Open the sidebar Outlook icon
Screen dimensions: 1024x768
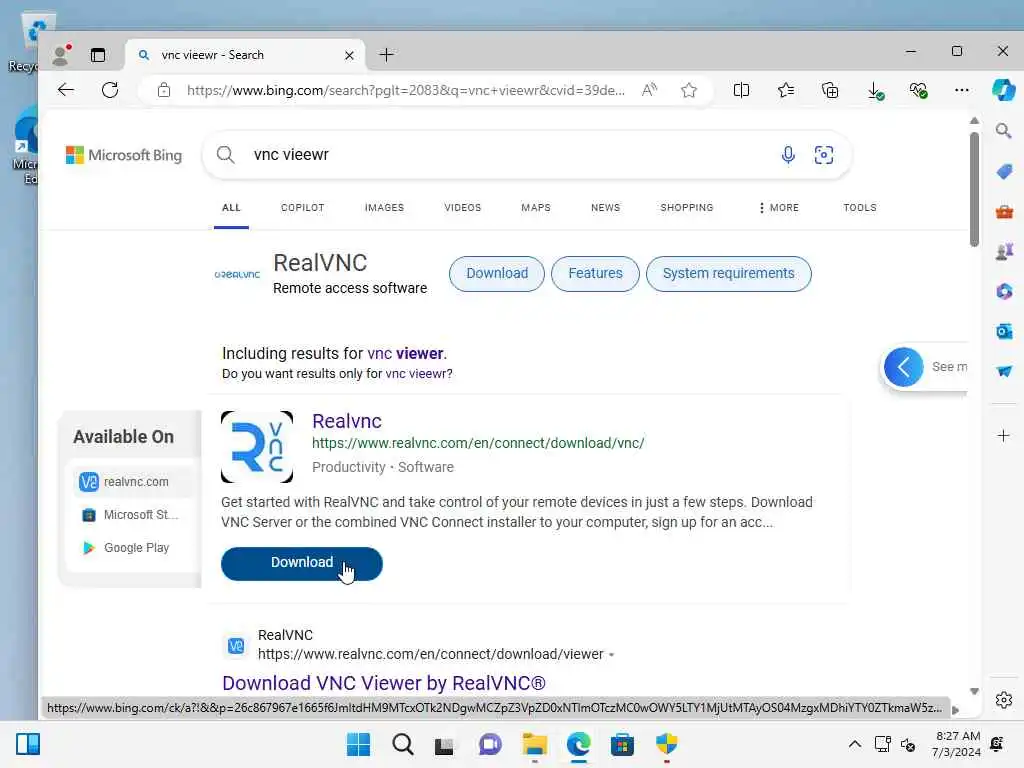click(x=1004, y=331)
